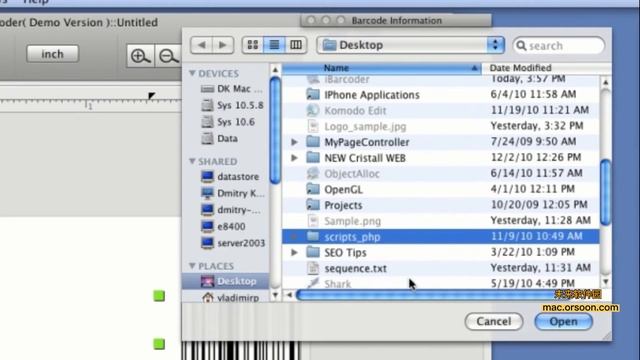
Task: Click the inch units button
Action: point(53,54)
